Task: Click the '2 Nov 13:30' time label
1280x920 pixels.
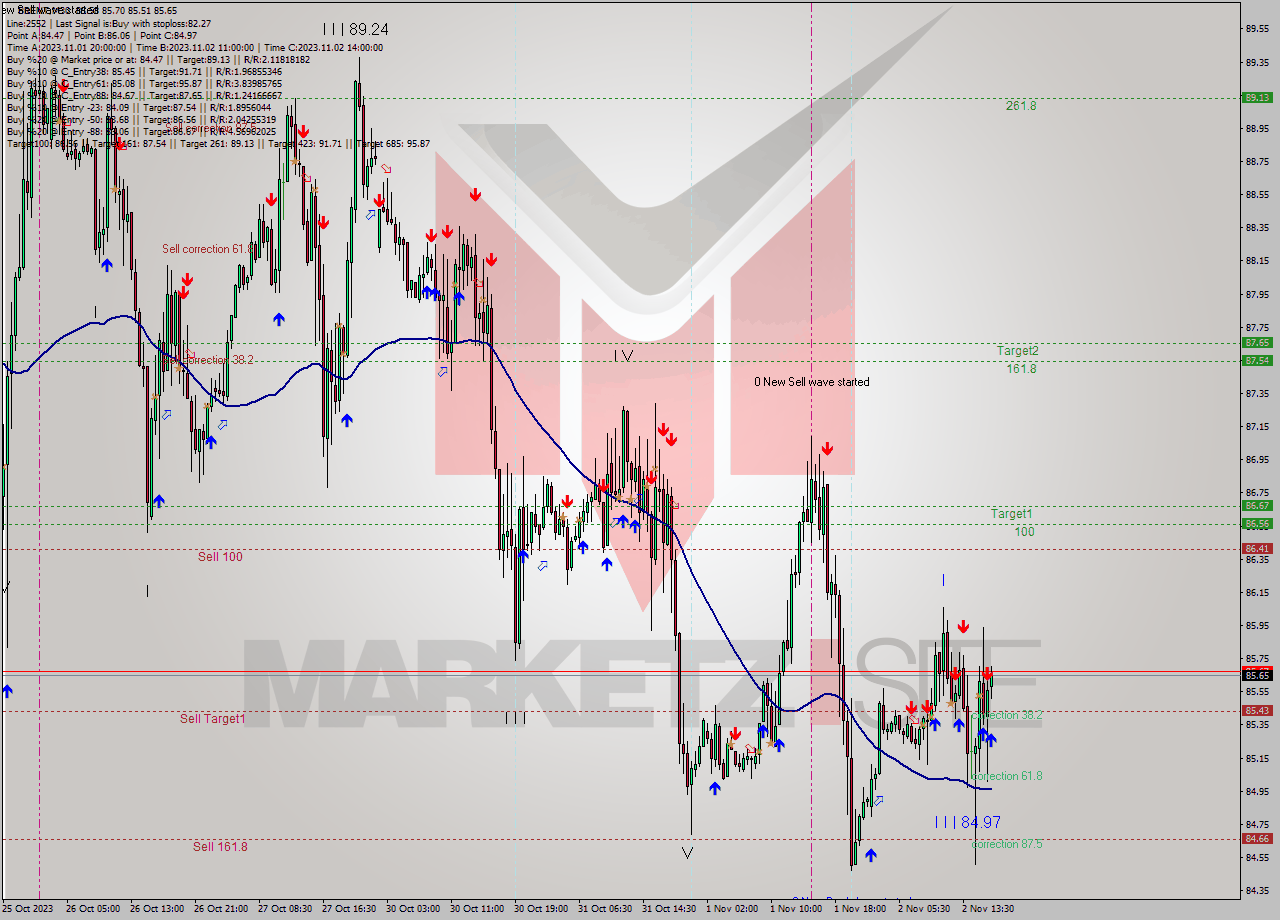Action: click(x=987, y=909)
